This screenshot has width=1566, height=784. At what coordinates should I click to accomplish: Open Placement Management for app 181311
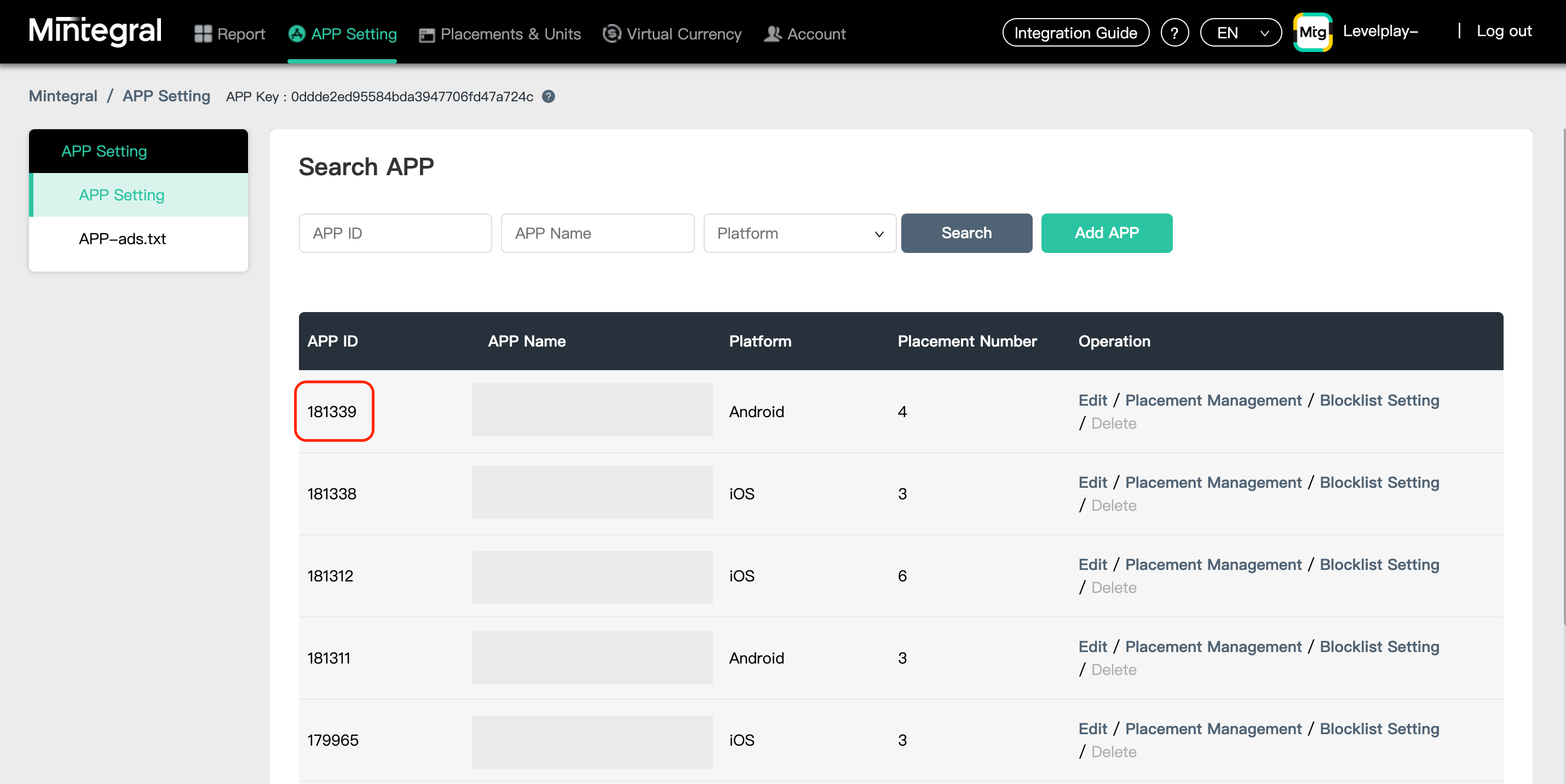[x=1213, y=647]
